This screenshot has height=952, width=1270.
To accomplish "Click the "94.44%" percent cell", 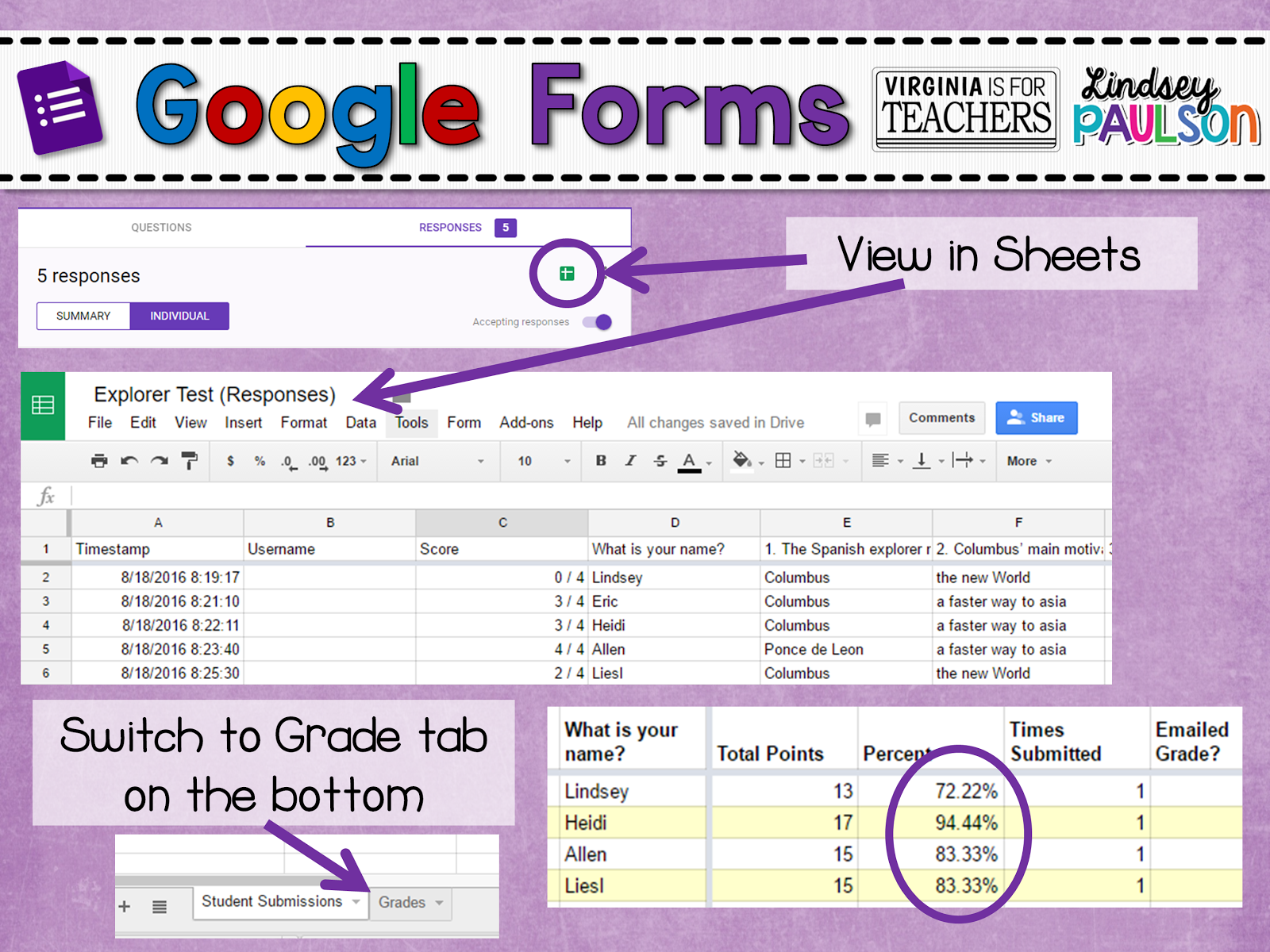I will (x=930, y=823).
